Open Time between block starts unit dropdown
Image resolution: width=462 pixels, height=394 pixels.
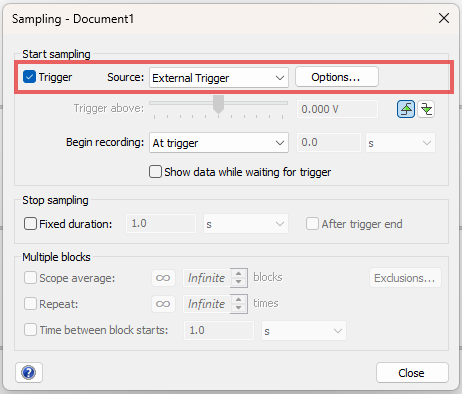tap(304, 331)
